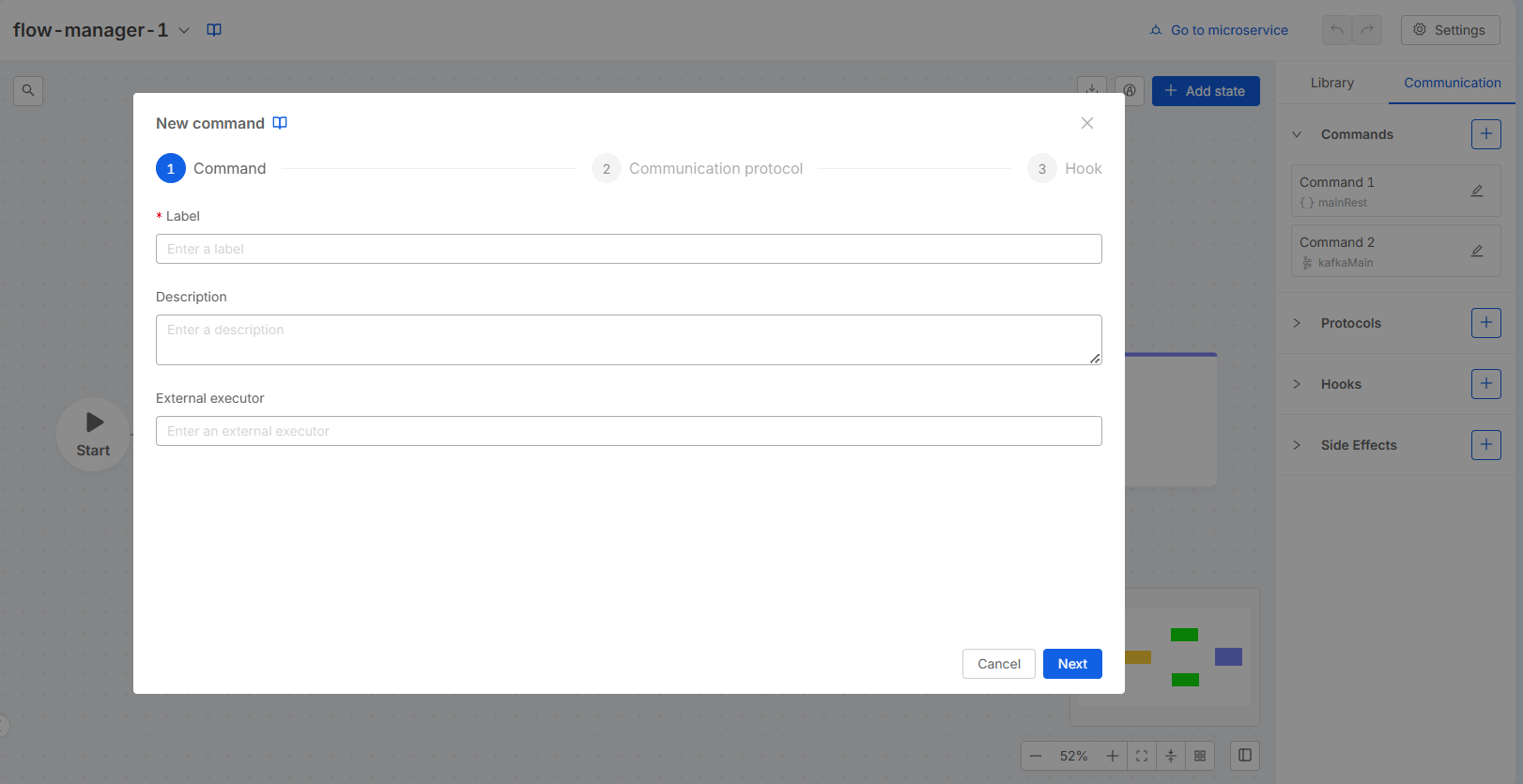Collapse the Commands section chevron

coord(1297,134)
